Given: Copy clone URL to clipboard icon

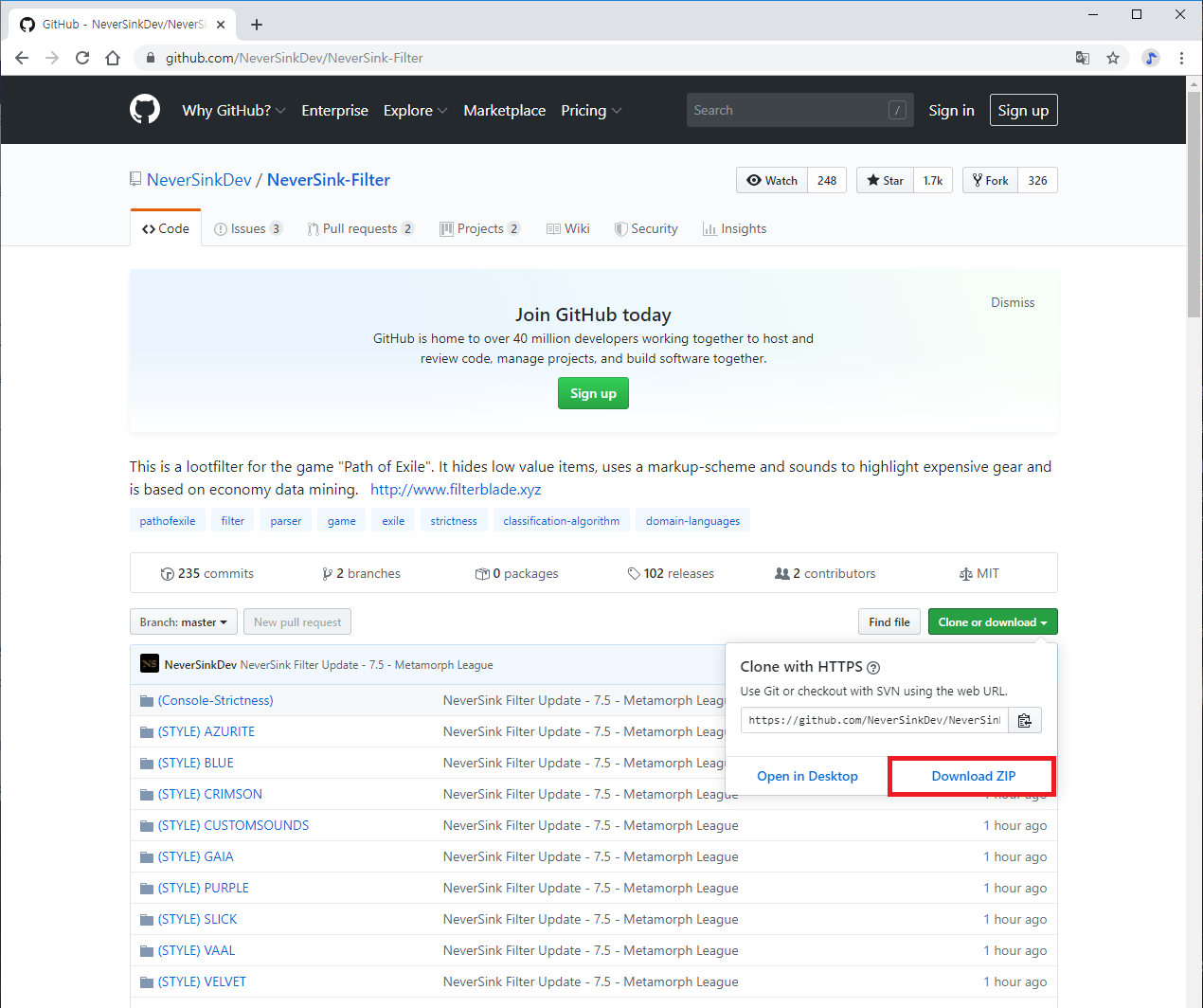Looking at the screenshot, I should point(1025,720).
